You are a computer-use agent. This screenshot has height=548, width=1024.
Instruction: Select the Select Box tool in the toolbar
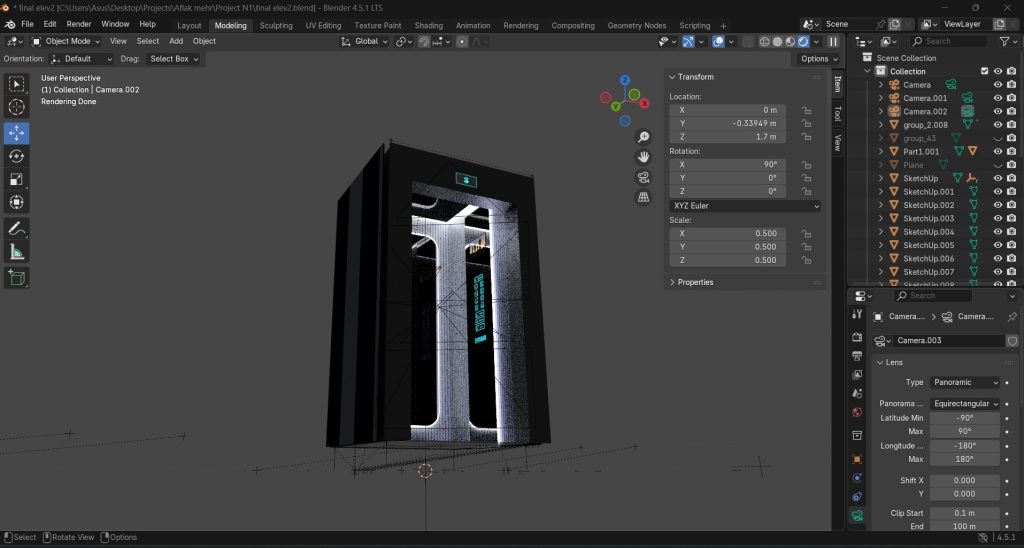click(x=16, y=84)
